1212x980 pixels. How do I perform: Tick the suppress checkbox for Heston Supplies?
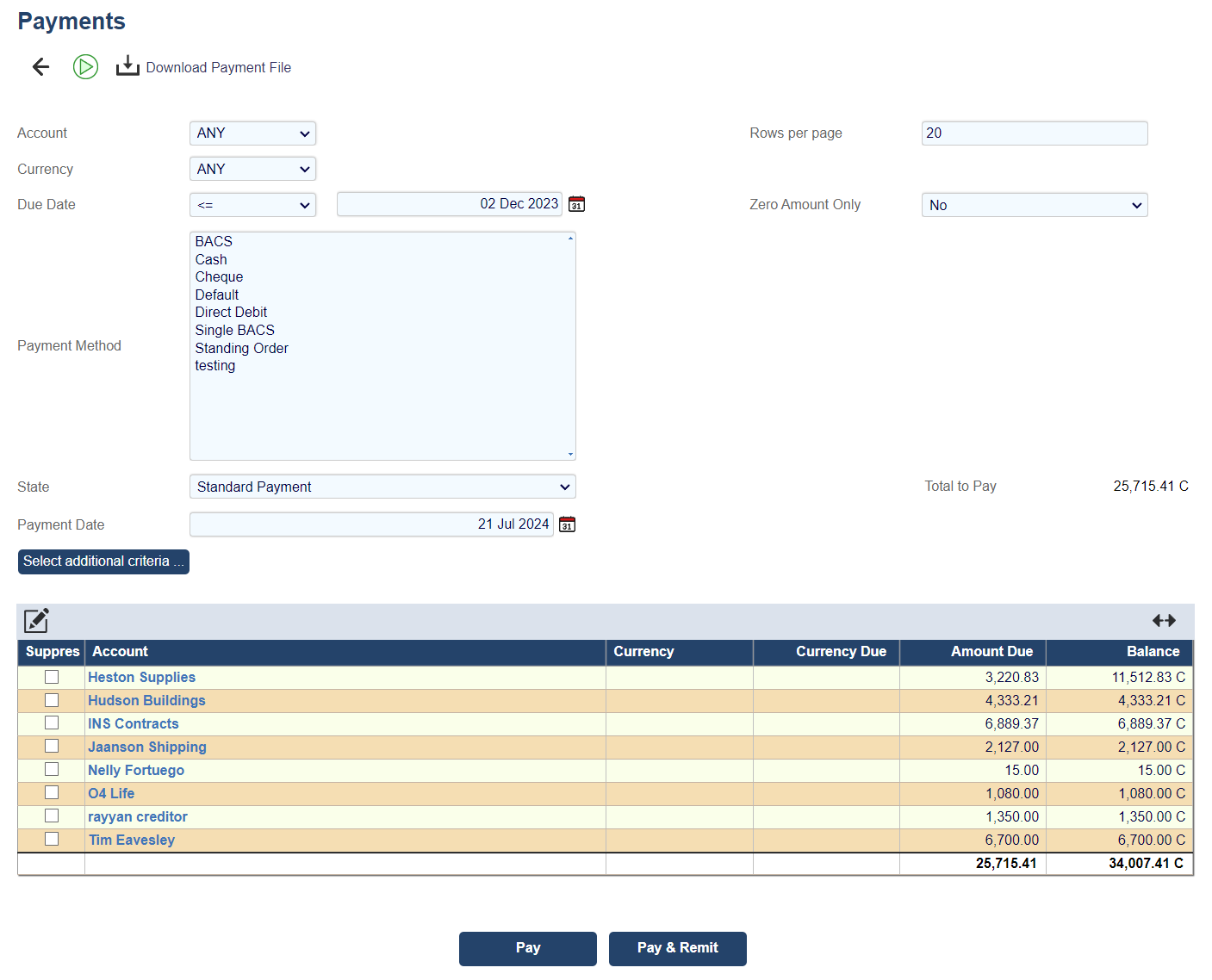[52, 678]
